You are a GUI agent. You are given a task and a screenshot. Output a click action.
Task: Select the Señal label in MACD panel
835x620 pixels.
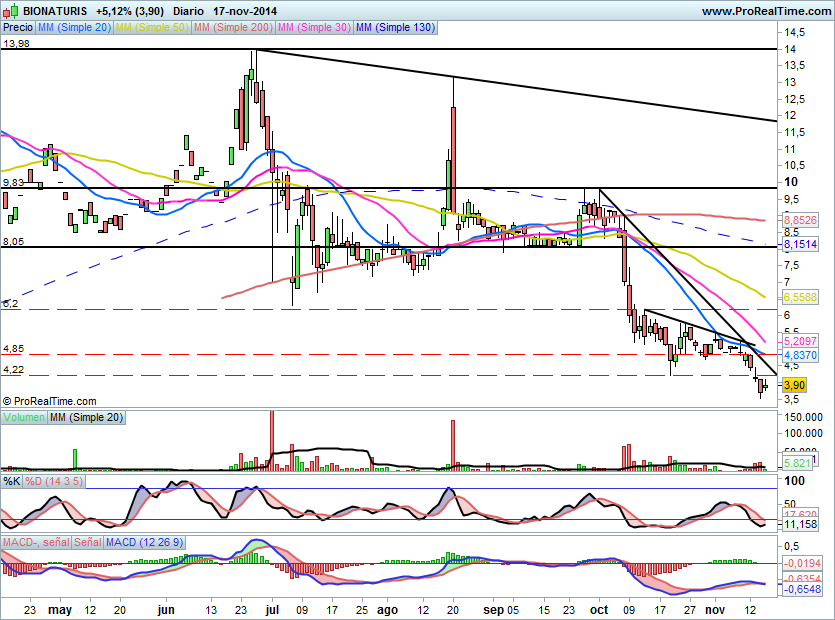[88, 542]
